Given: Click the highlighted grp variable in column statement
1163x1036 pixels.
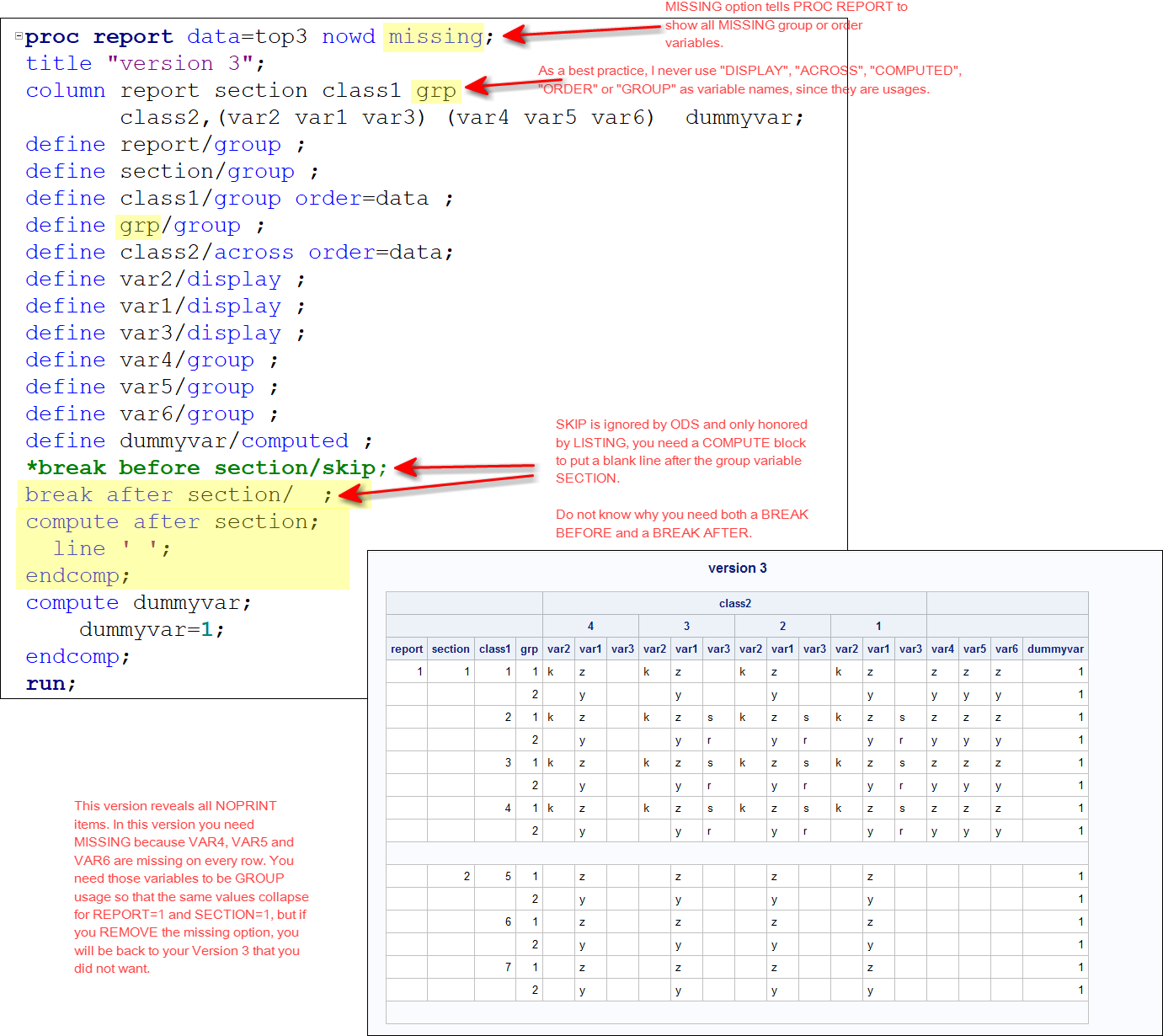Looking at the screenshot, I should pos(436,91).
